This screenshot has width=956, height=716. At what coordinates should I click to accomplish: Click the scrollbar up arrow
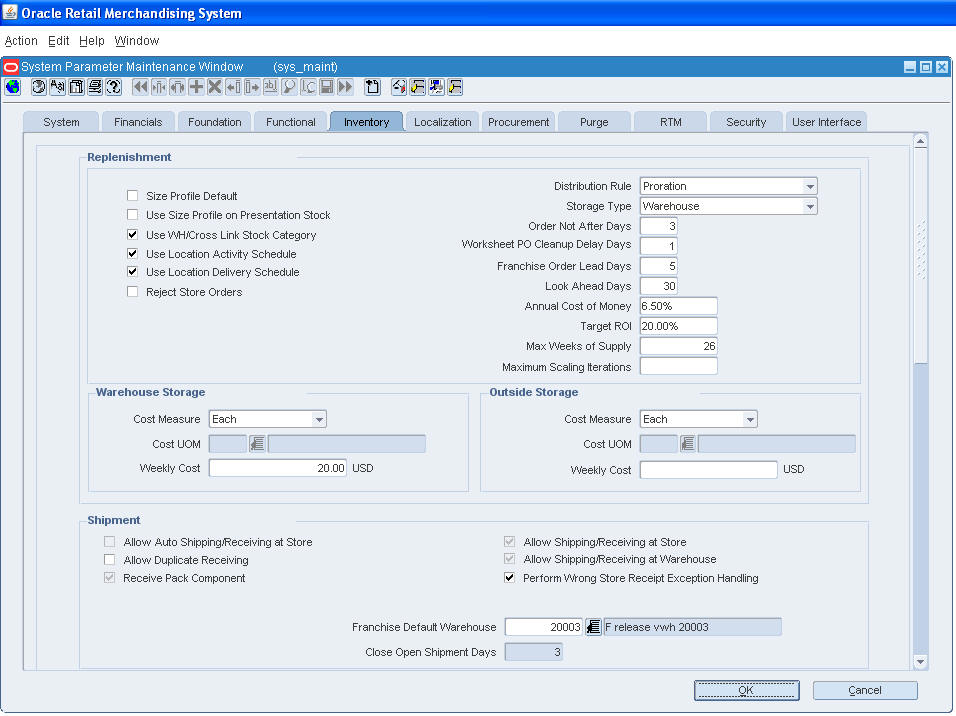[921, 141]
